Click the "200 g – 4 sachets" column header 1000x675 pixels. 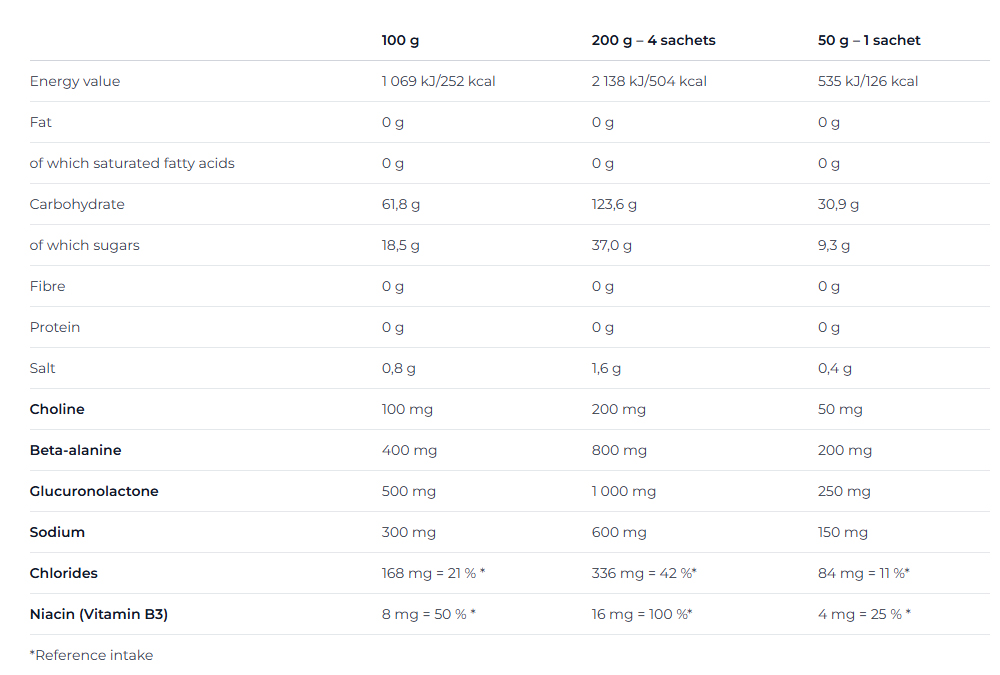click(x=653, y=41)
